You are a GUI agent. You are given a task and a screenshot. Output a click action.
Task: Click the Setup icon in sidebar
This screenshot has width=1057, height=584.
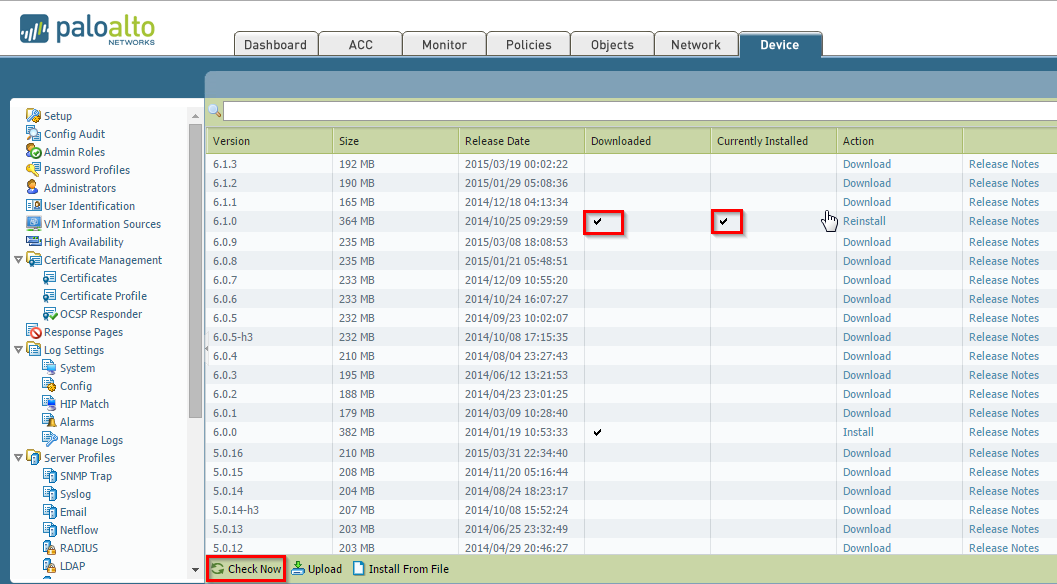coord(33,116)
